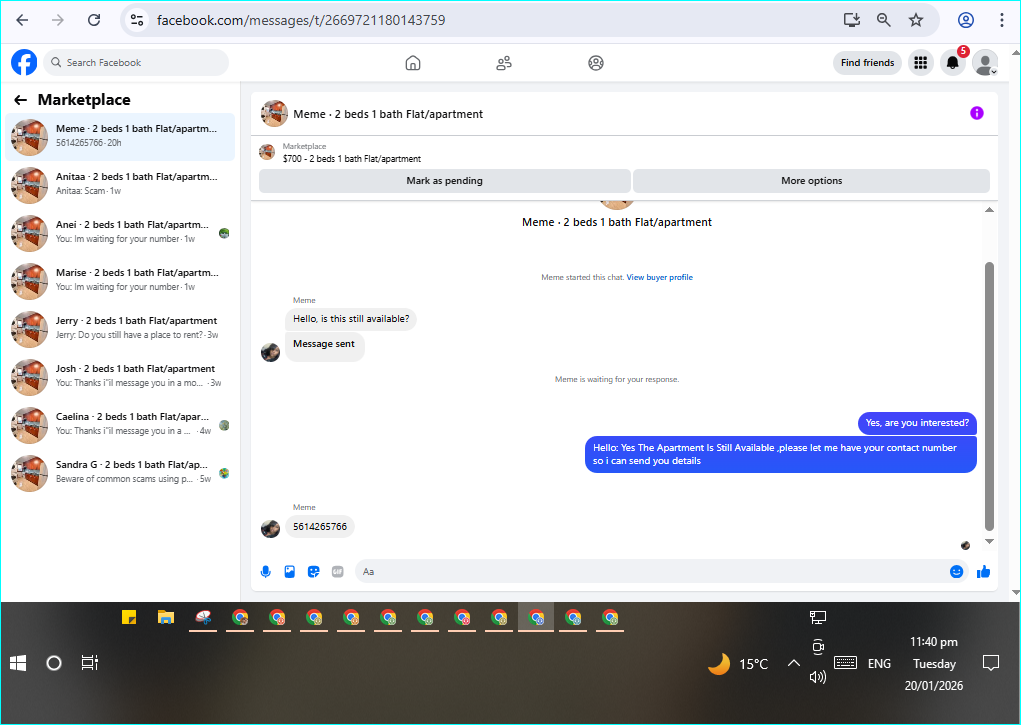Click the touch keyboard tray icon
The width and height of the screenshot is (1021, 725).
click(x=845, y=663)
